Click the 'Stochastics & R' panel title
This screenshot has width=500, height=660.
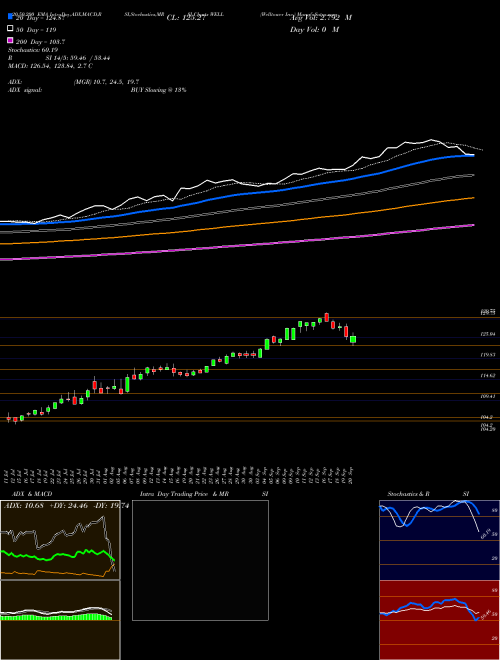coord(408,494)
